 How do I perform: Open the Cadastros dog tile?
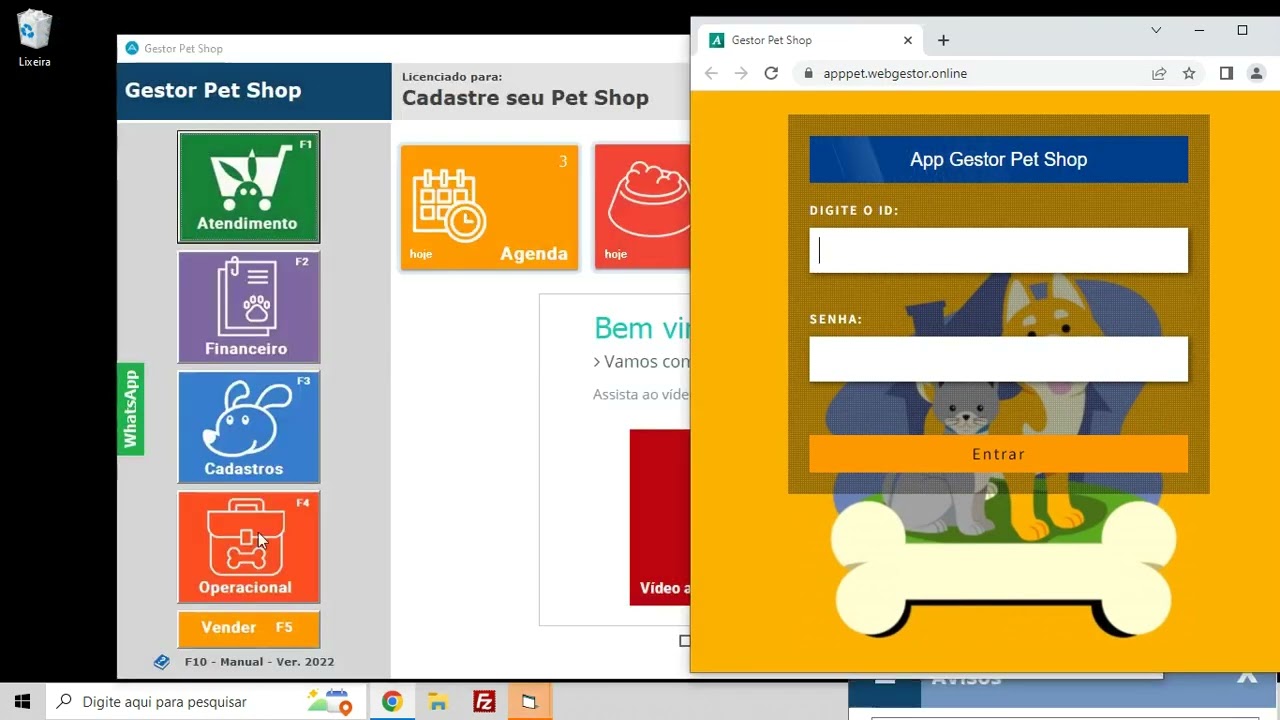[249, 427]
